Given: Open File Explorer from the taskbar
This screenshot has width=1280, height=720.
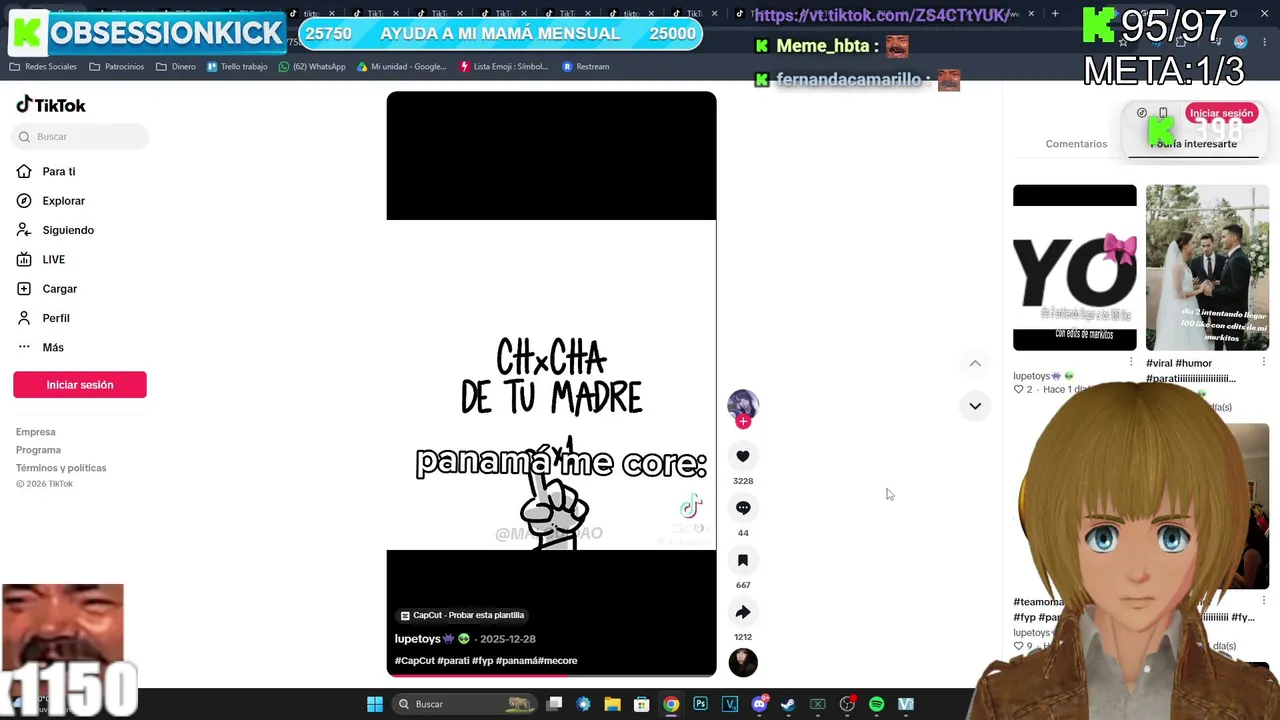Looking at the screenshot, I should pos(613,704).
